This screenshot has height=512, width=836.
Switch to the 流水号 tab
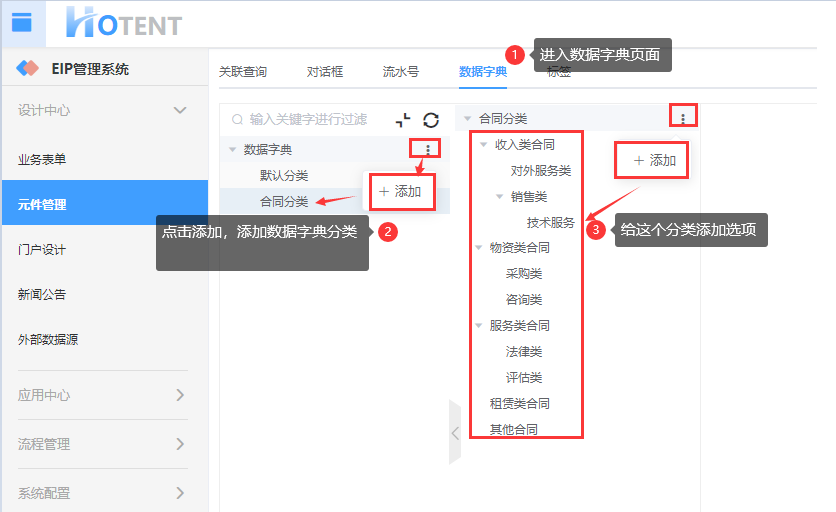[x=401, y=71]
